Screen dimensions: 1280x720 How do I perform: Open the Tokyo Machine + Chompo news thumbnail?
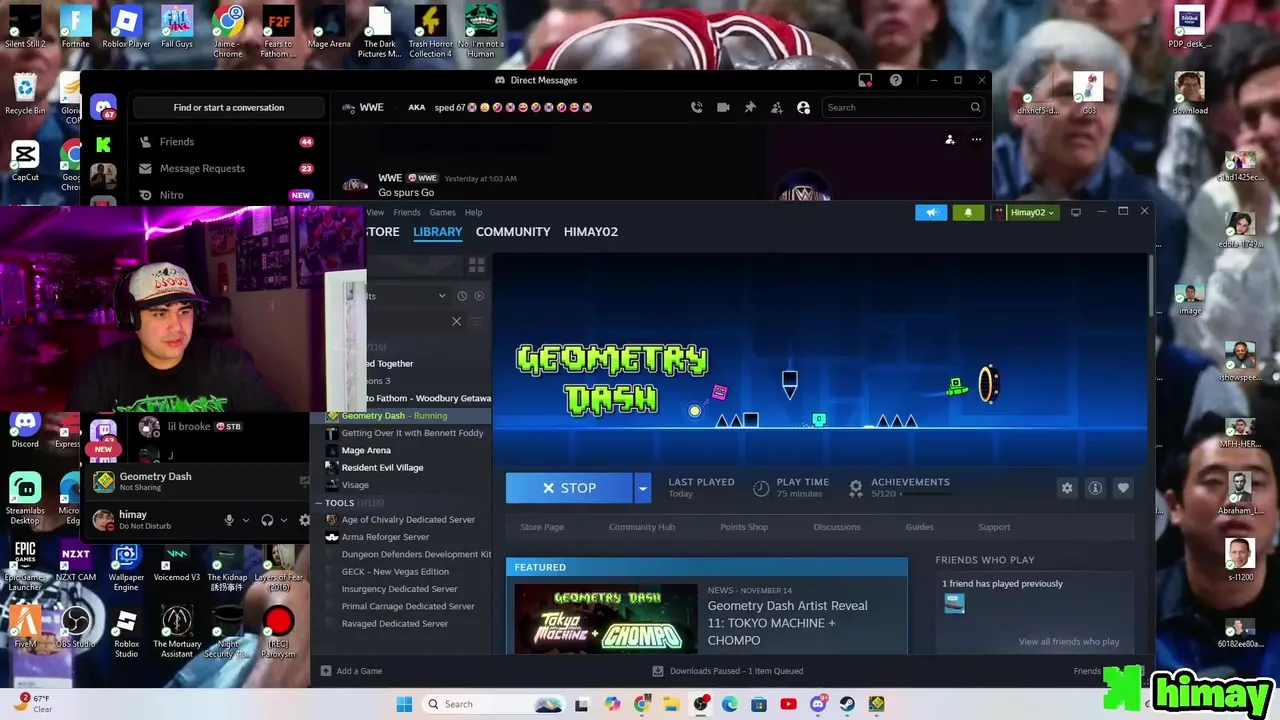pos(606,619)
